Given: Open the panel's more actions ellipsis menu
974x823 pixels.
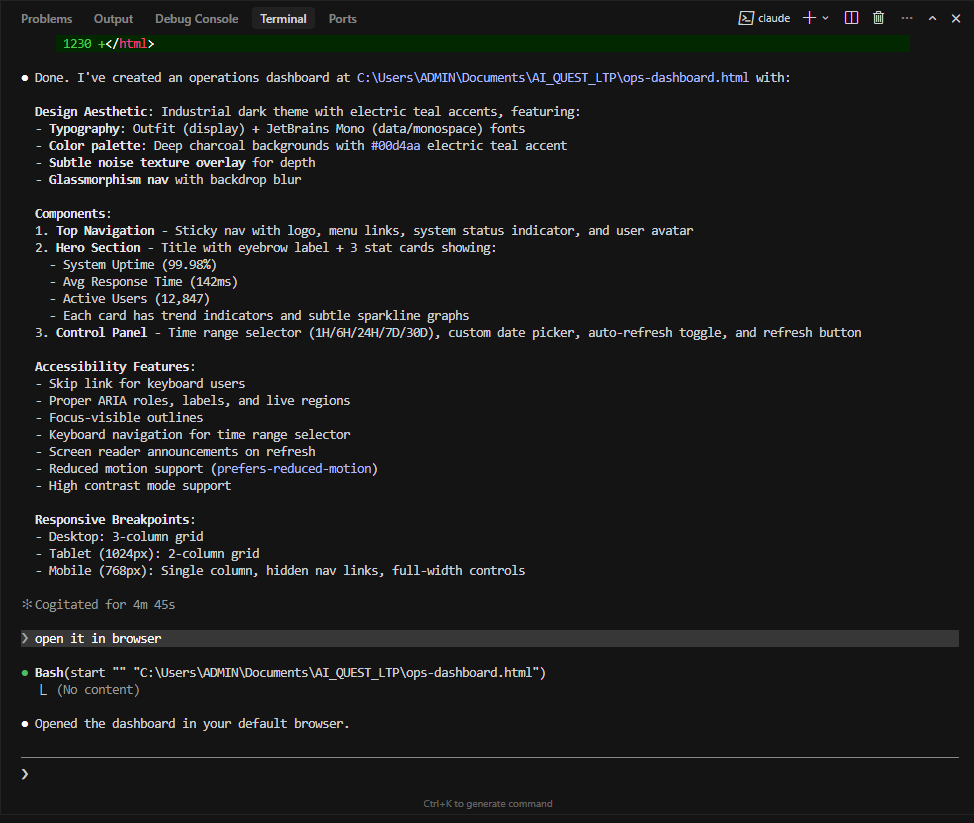Looking at the screenshot, I should click(906, 18).
